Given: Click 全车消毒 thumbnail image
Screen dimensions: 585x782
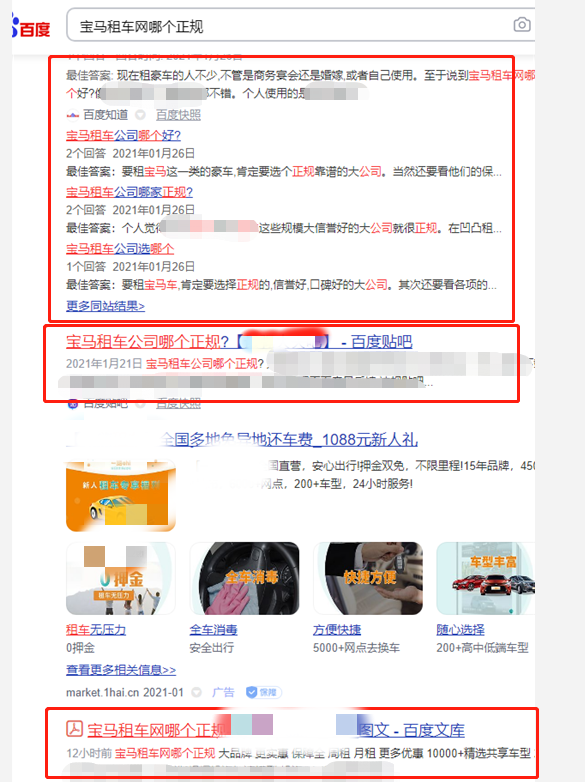Looking at the screenshot, I should click(x=244, y=578).
